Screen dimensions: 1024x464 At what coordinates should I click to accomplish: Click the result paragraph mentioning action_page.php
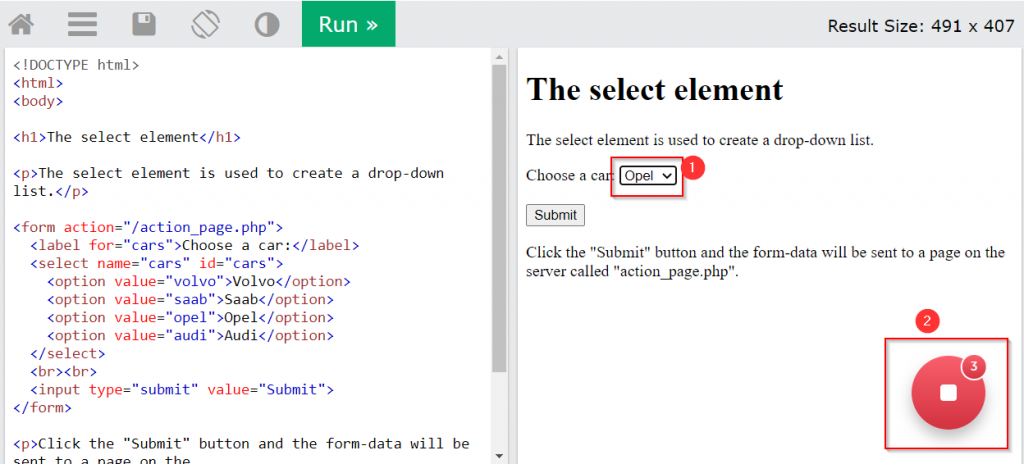(x=765, y=262)
